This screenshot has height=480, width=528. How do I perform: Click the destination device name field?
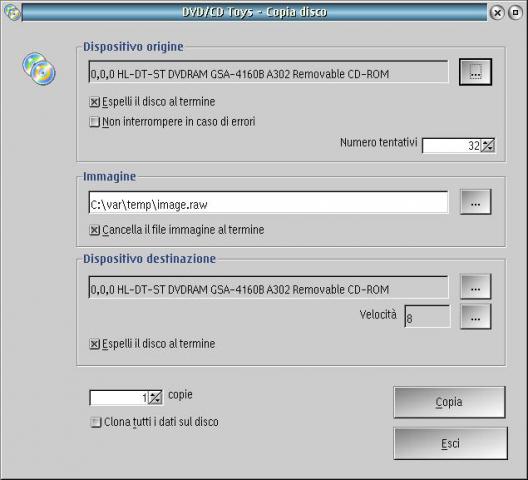(x=268, y=287)
